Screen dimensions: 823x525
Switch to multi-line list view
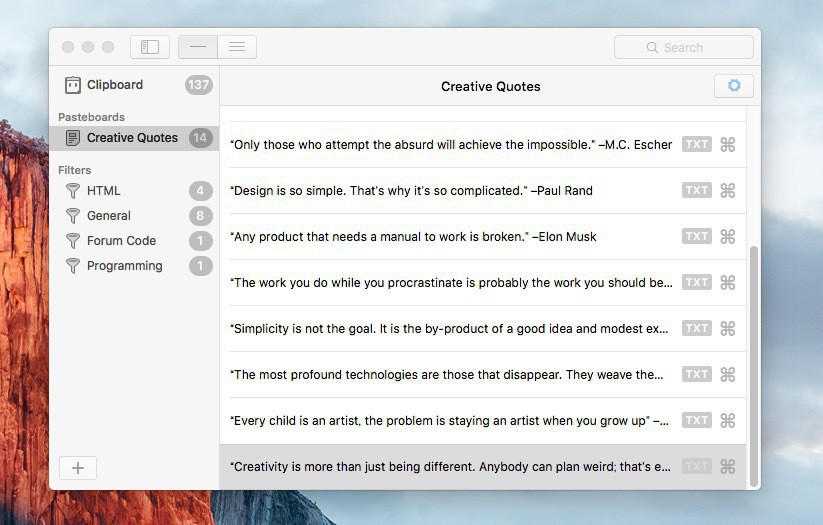(x=237, y=47)
